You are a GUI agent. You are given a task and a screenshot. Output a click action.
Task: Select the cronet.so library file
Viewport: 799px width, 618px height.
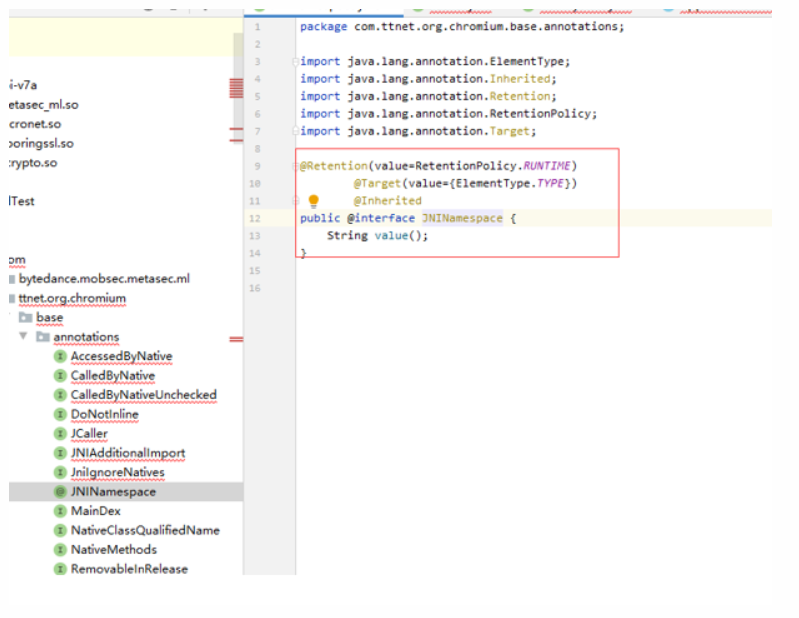tap(35, 124)
